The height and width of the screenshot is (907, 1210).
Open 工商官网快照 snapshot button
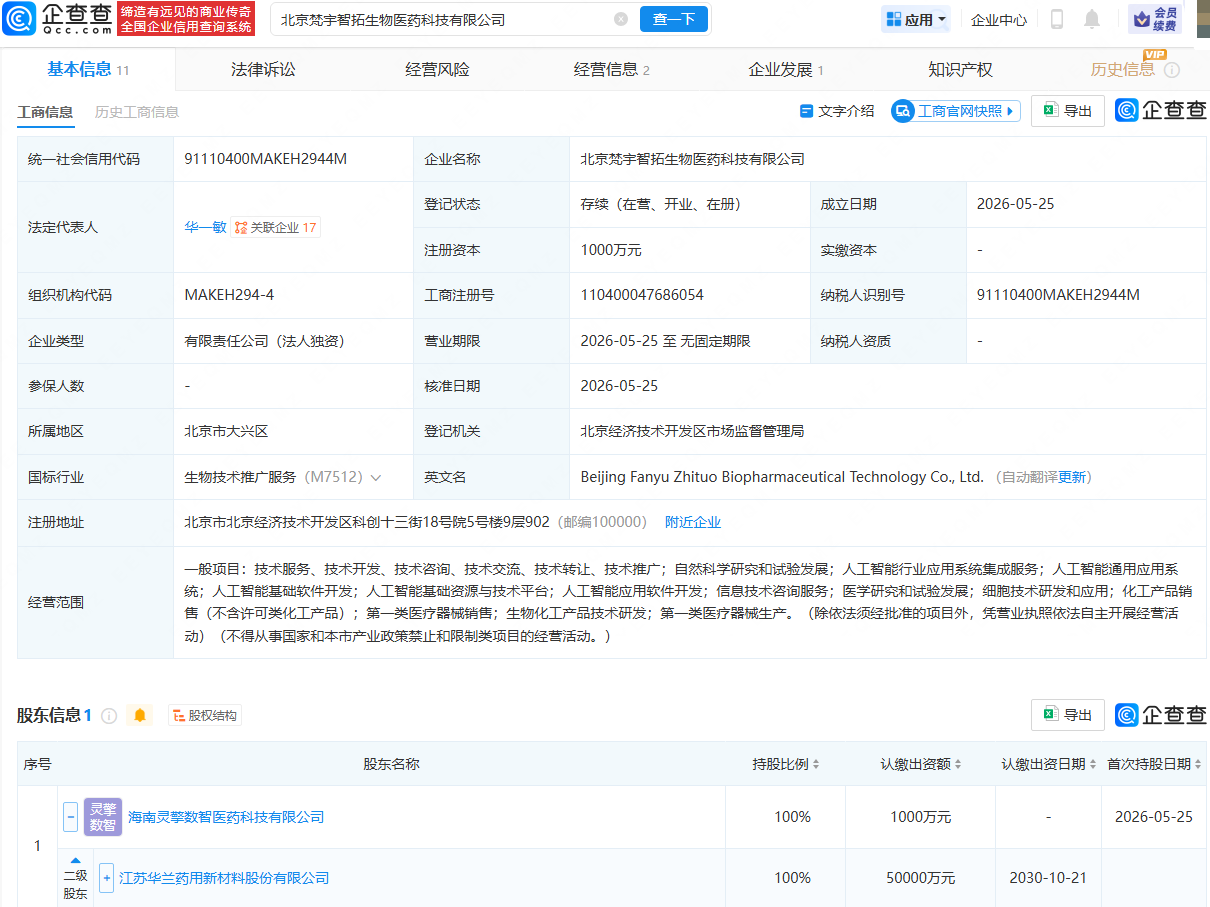pyautogui.click(x=956, y=111)
